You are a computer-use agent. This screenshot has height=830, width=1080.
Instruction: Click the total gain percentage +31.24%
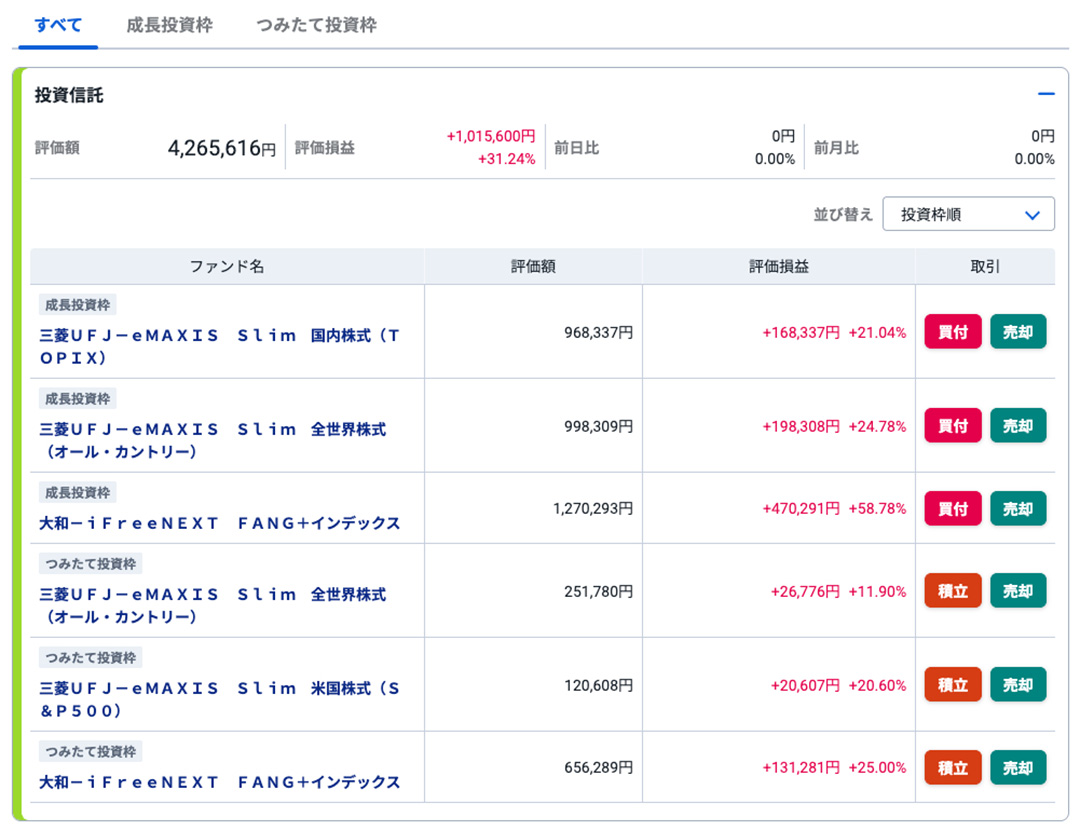[x=506, y=159]
